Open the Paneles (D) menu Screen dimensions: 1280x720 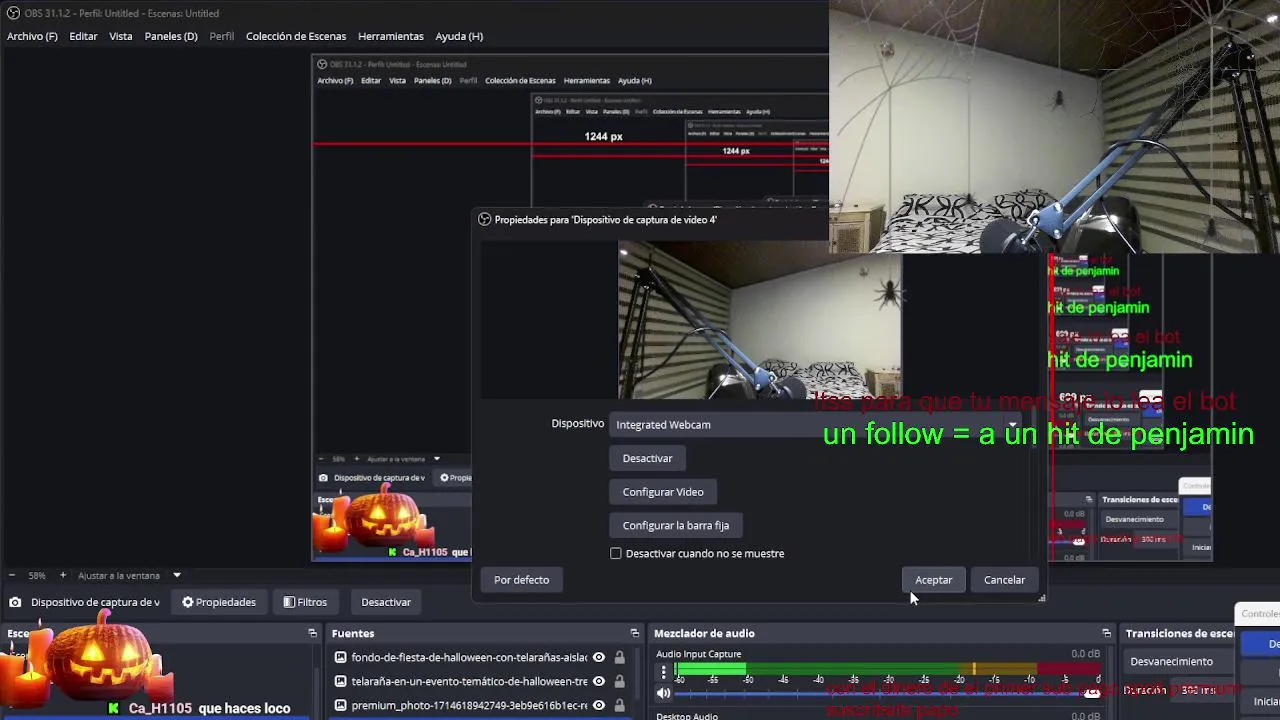click(171, 36)
